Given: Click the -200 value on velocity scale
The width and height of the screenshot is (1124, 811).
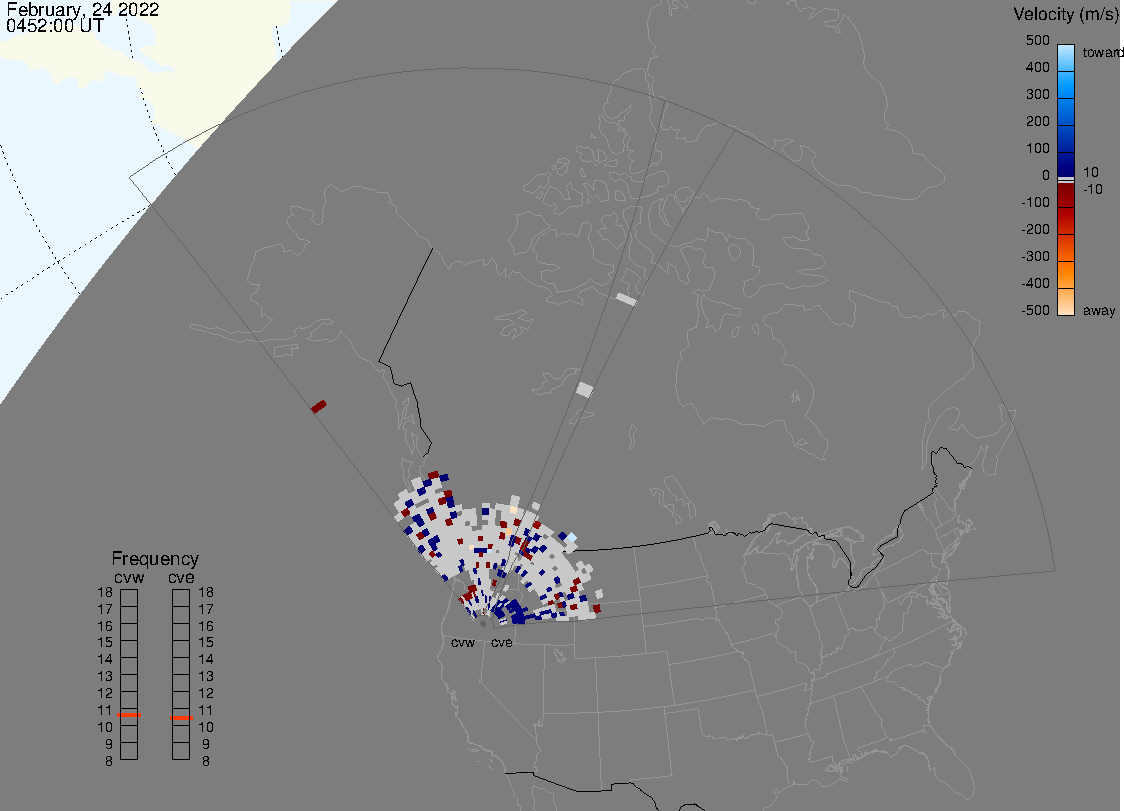Looking at the screenshot, I should point(1036,229).
